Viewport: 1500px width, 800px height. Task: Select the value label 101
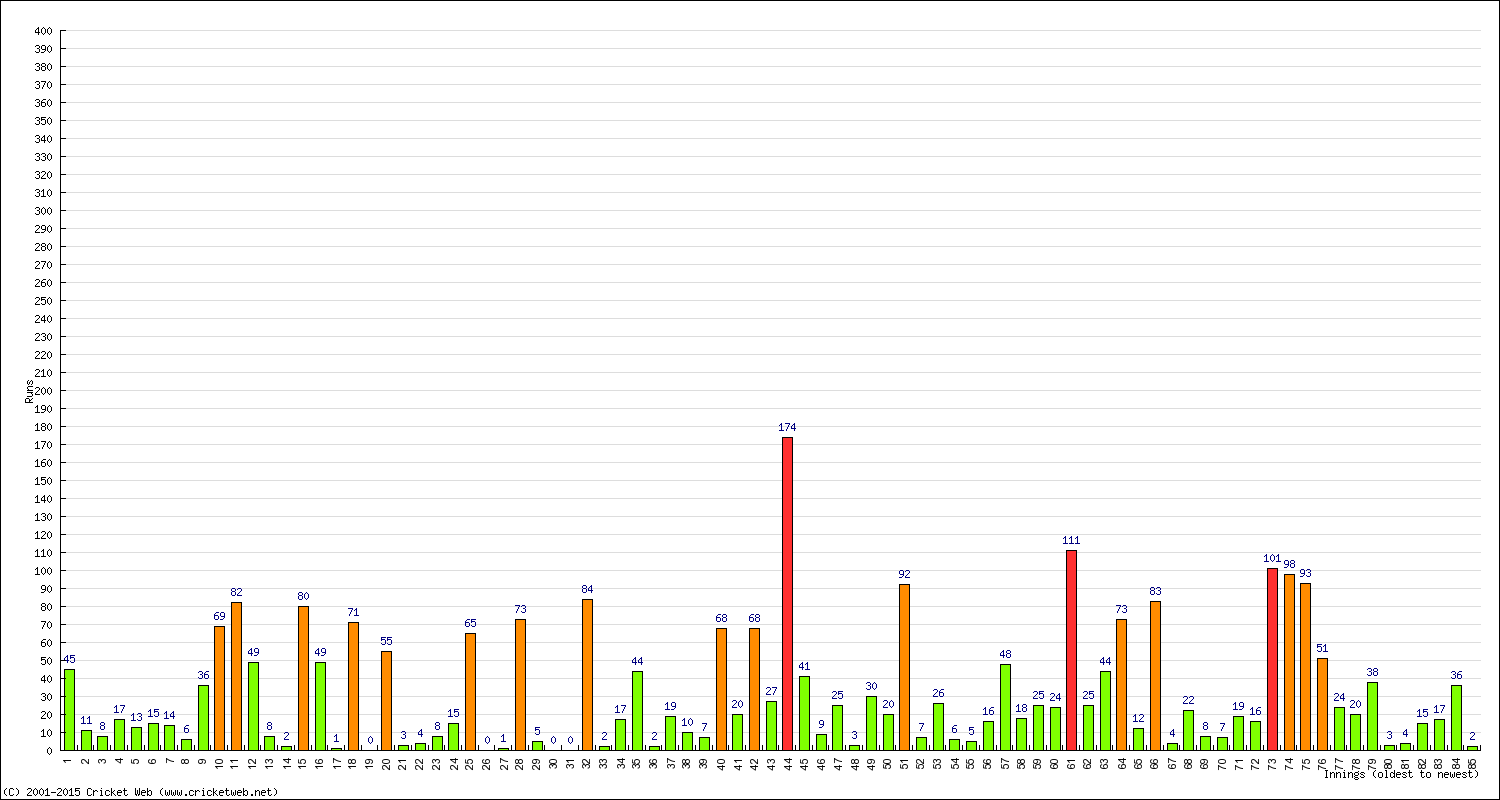[x=1272, y=559]
